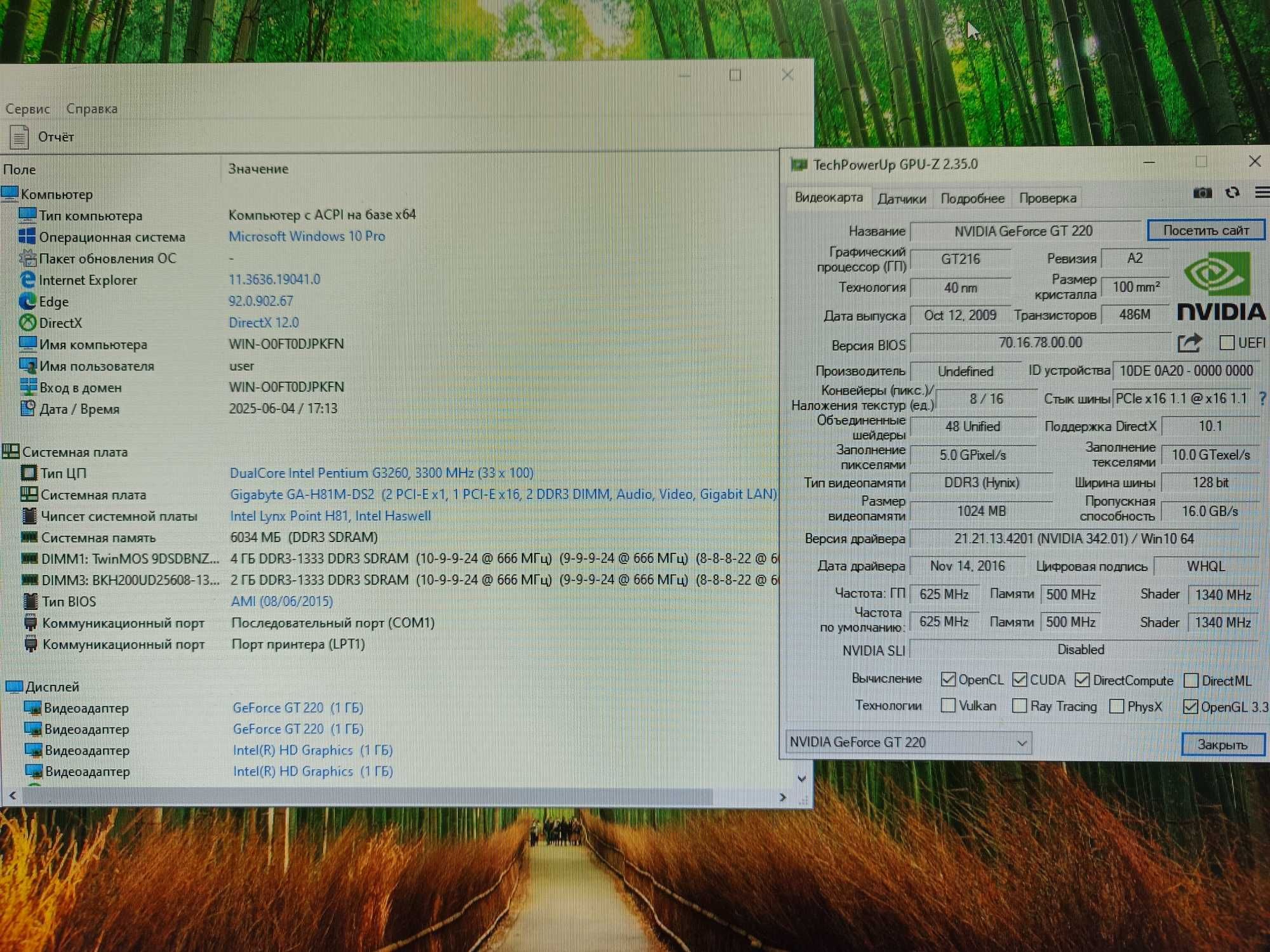The height and width of the screenshot is (952, 1270).
Task: Toggle the OpenCL checkbox
Action: [x=948, y=680]
